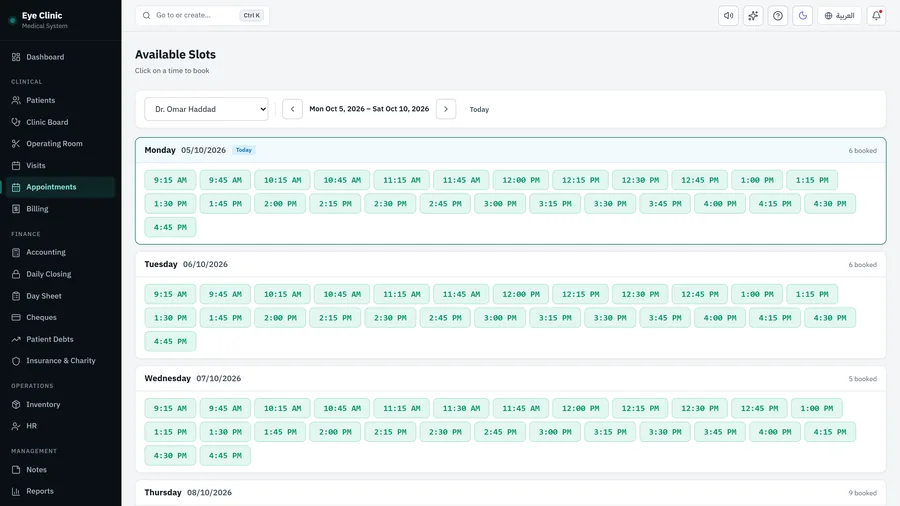Click the Operating Room scissors icon
900x506 pixels.
coord(16,144)
